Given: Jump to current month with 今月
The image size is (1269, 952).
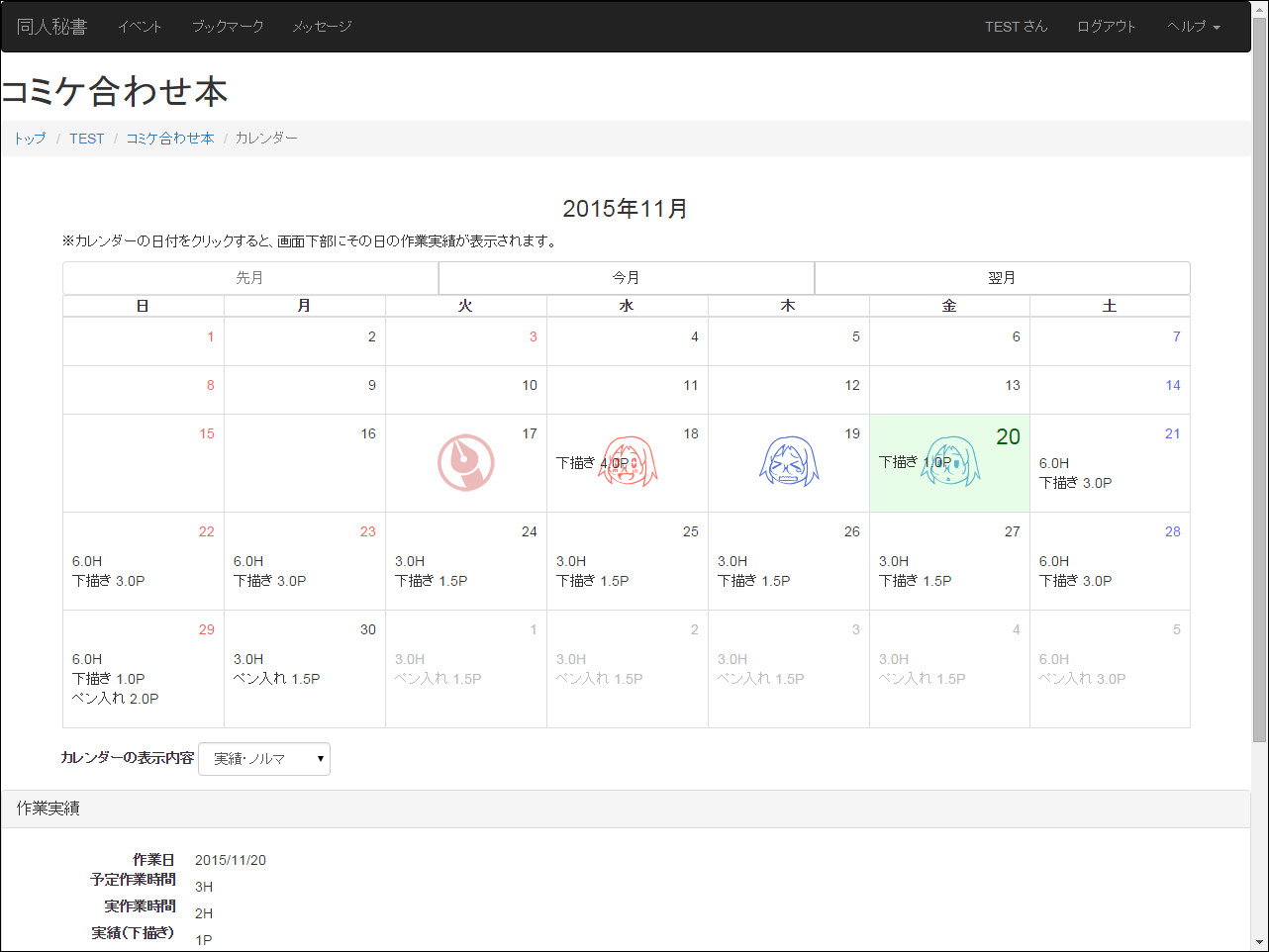Looking at the screenshot, I should coord(626,278).
